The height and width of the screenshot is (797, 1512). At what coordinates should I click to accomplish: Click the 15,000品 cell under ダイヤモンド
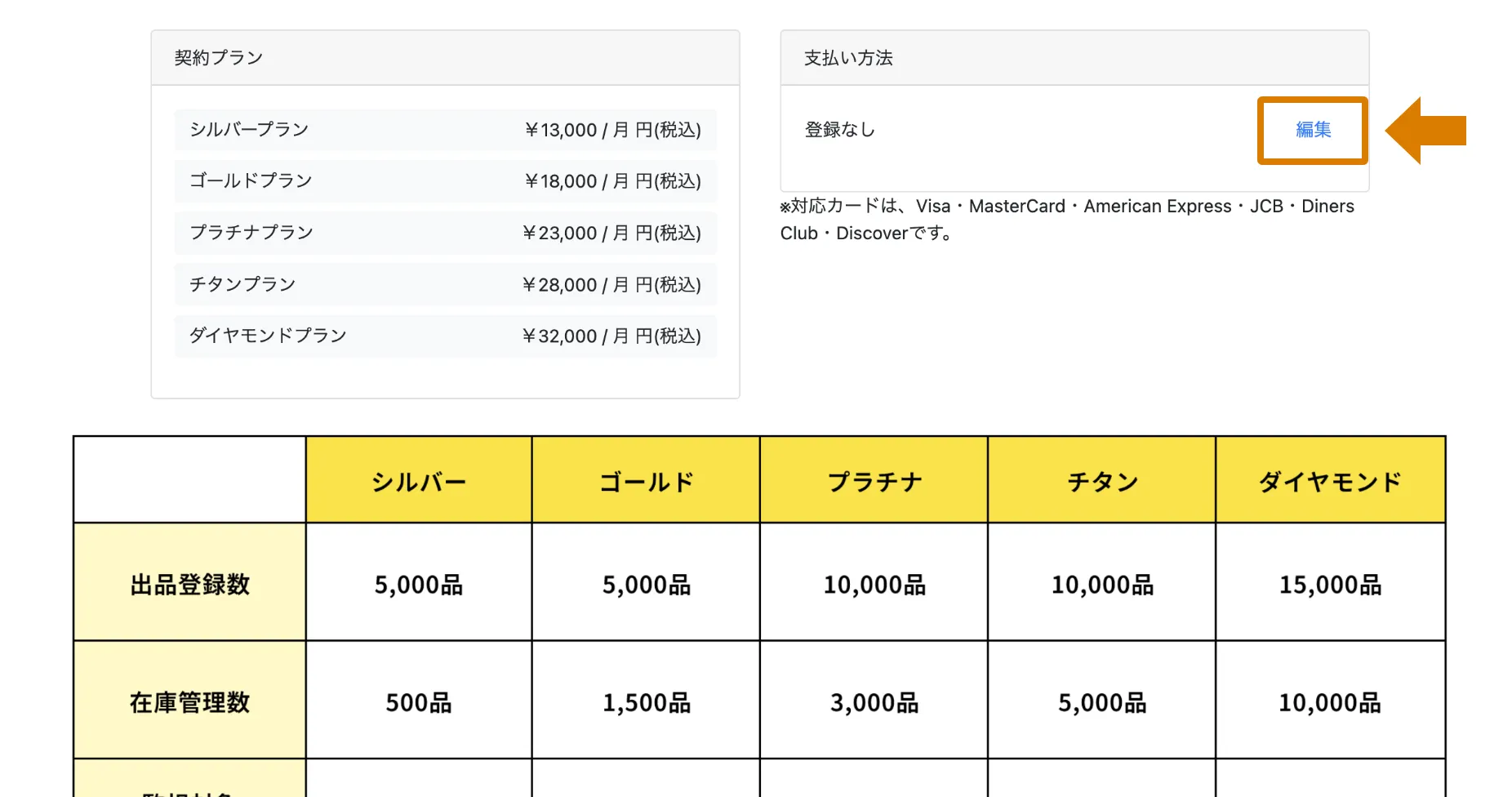point(1330,585)
